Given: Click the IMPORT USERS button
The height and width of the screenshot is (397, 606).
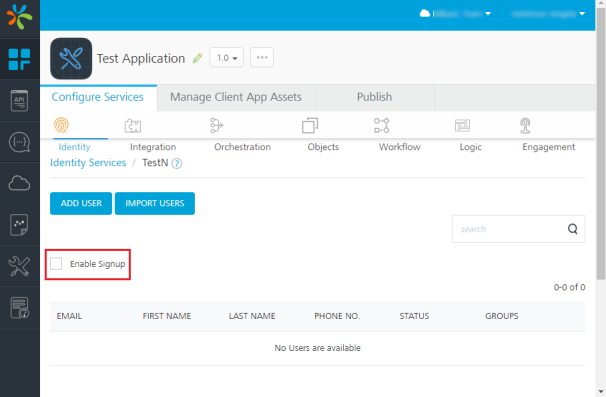Looking at the screenshot, I should click(155, 203).
